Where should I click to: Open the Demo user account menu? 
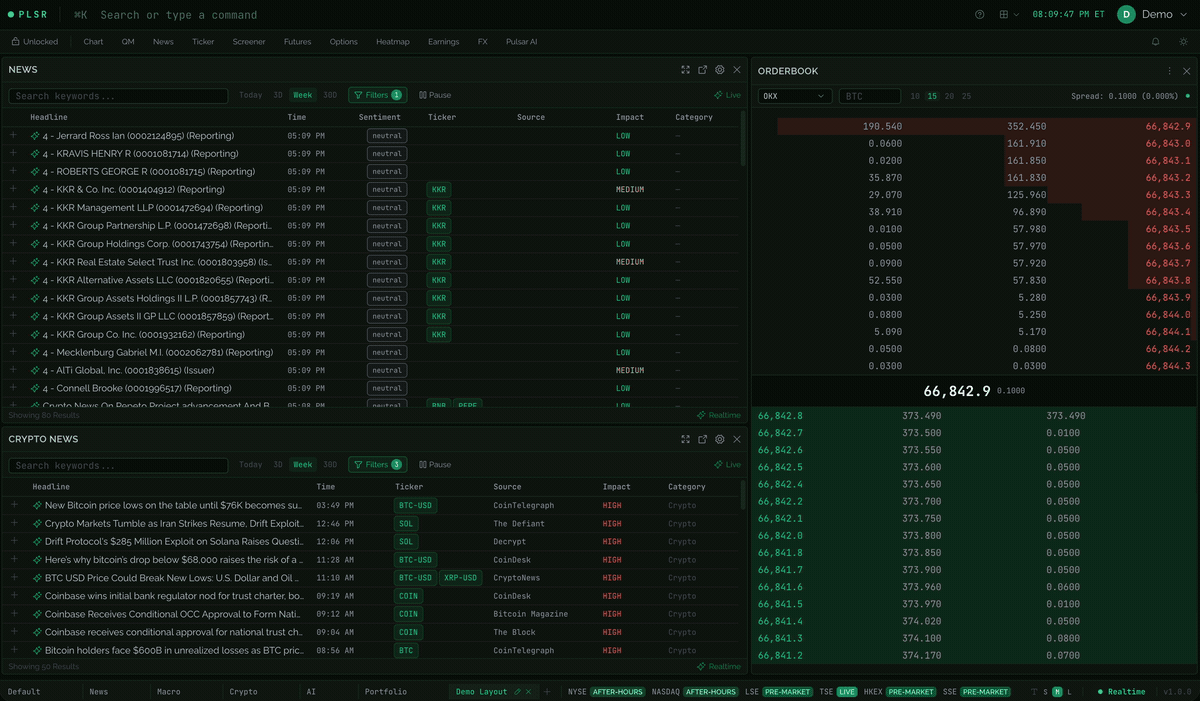point(1152,14)
